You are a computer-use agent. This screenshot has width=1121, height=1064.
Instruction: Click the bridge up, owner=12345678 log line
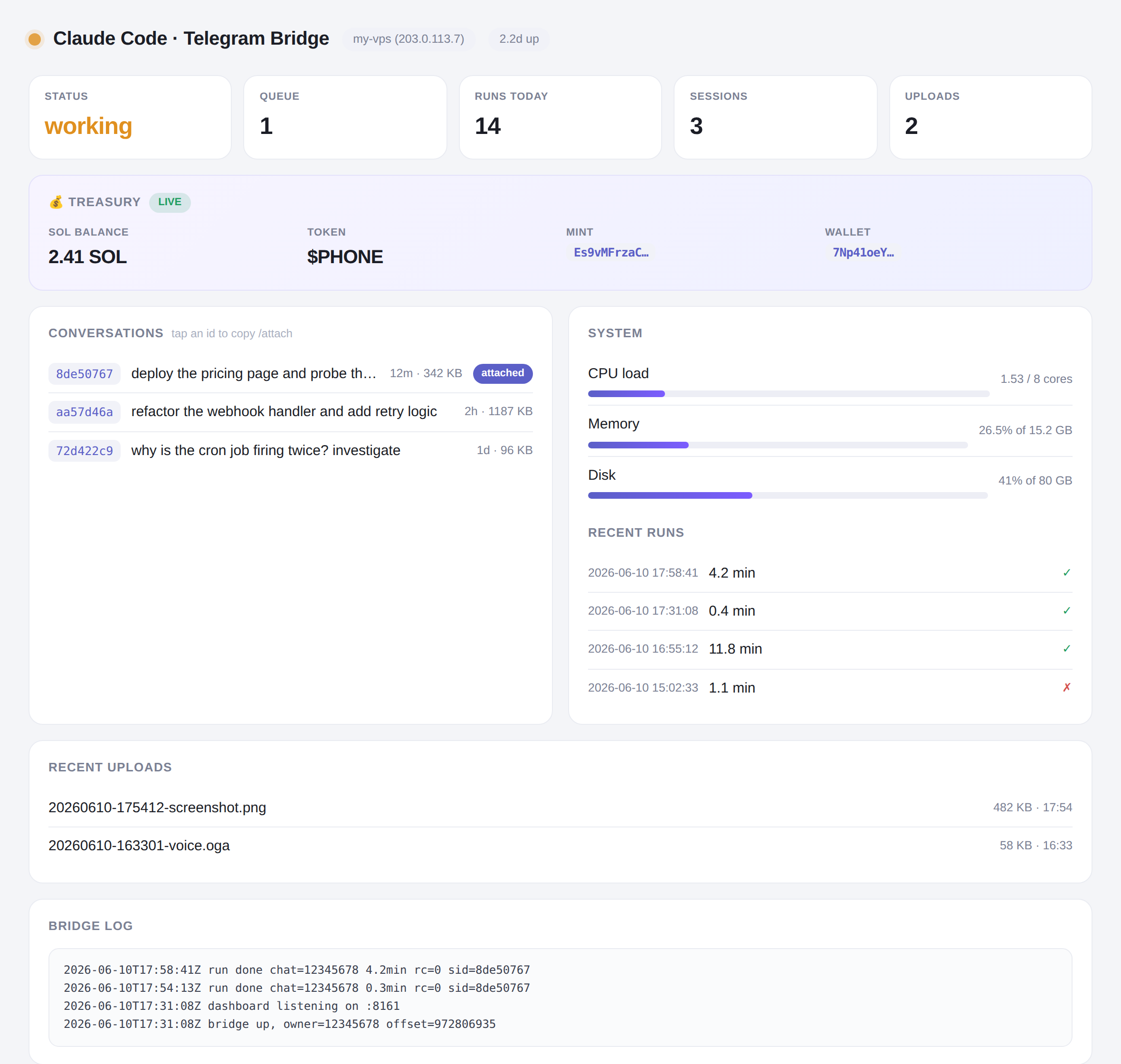280,1024
